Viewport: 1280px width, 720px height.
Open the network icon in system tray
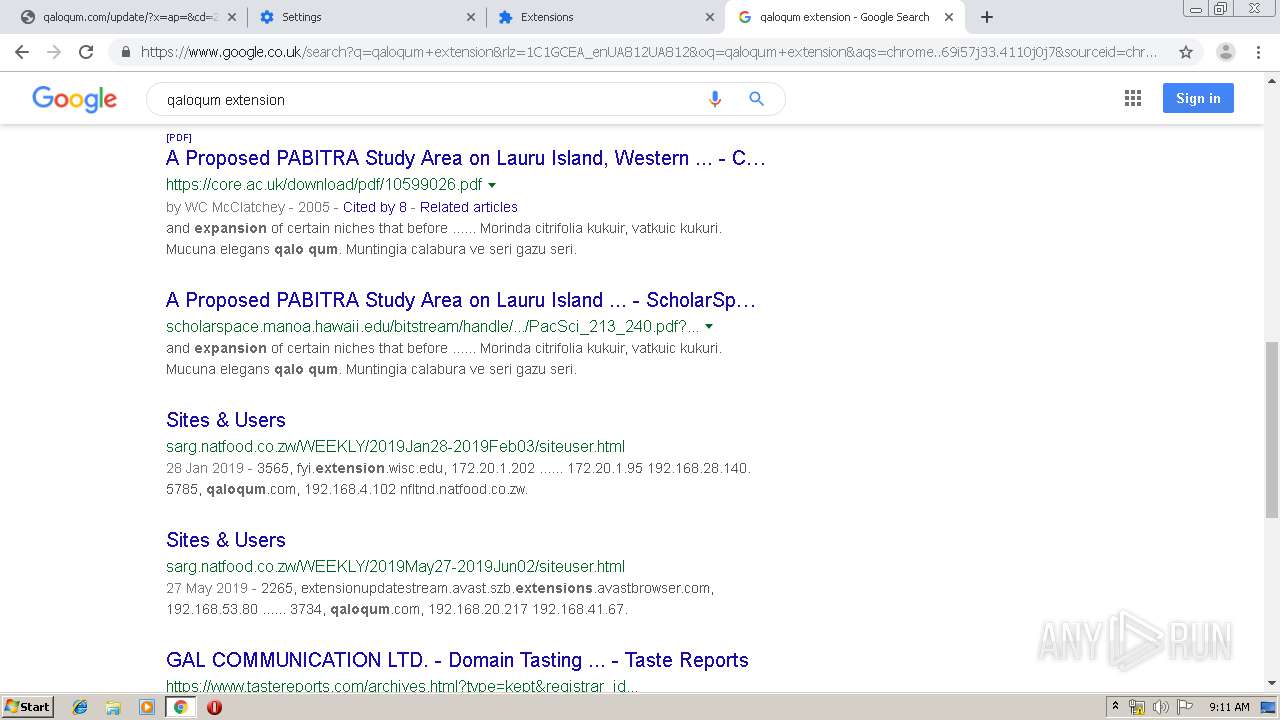click(1137, 707)
